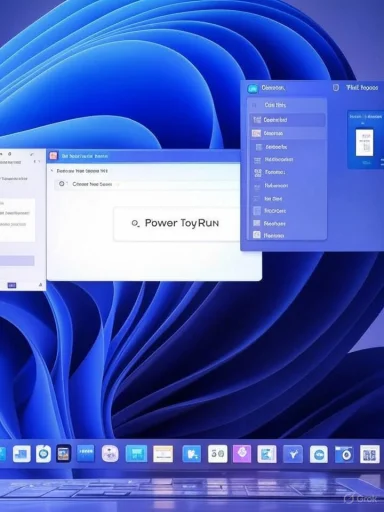Viewport: 384px width, 512px height.
Task: Open the blue dock icon with white Y arrow
Action: [293, 454]
